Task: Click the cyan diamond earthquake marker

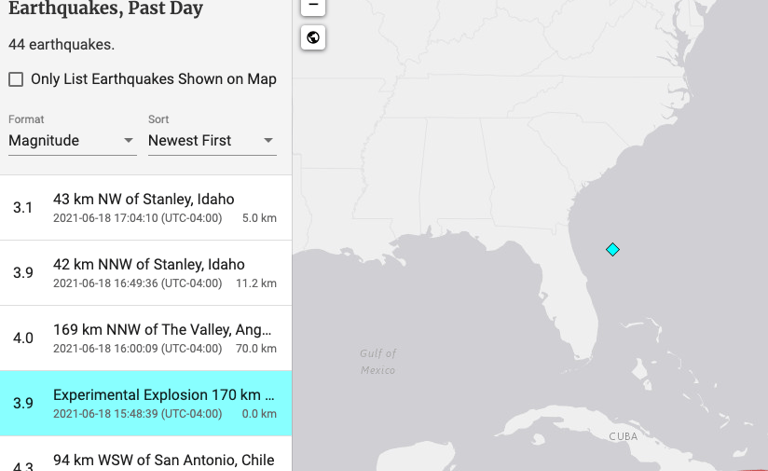Action: tap(612, 250)
